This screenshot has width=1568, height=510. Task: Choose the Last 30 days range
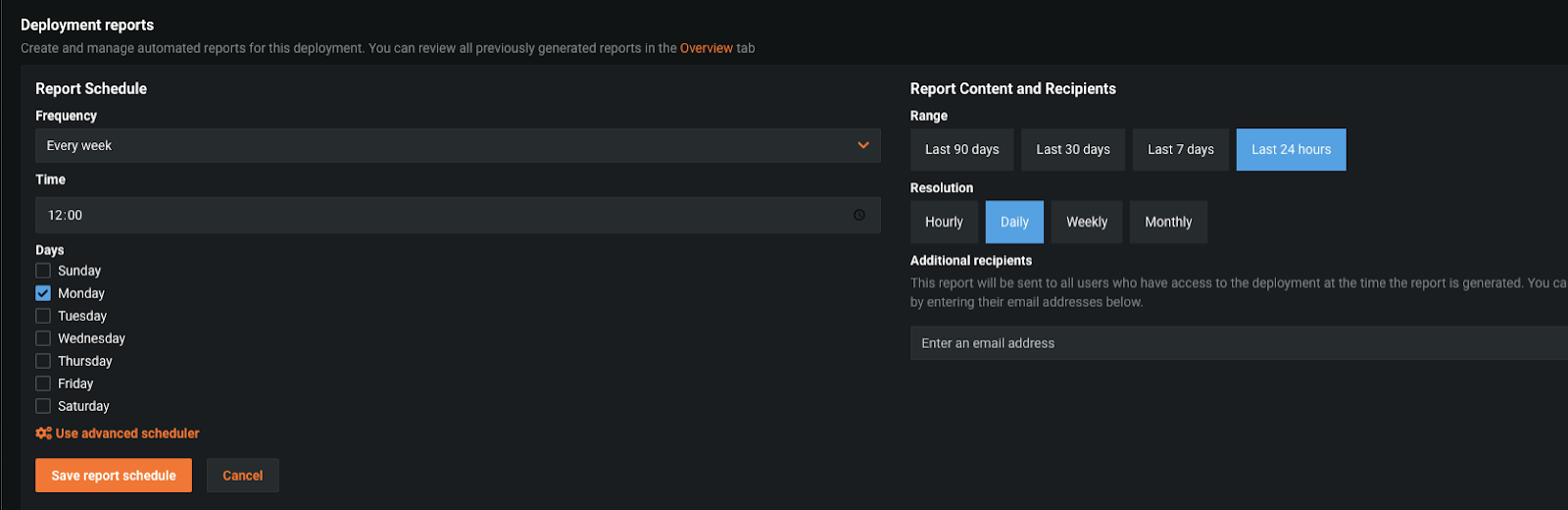tap(1073, 150)
